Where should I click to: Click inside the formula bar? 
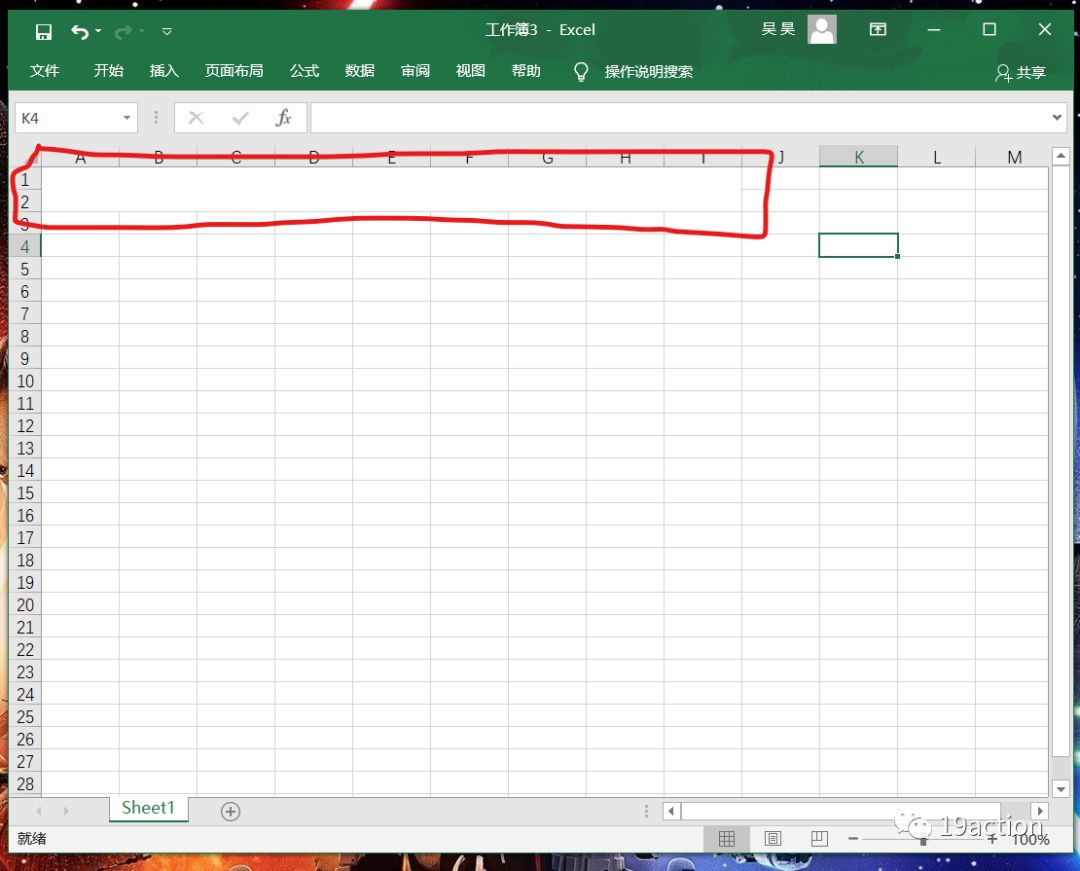[680, 118]
